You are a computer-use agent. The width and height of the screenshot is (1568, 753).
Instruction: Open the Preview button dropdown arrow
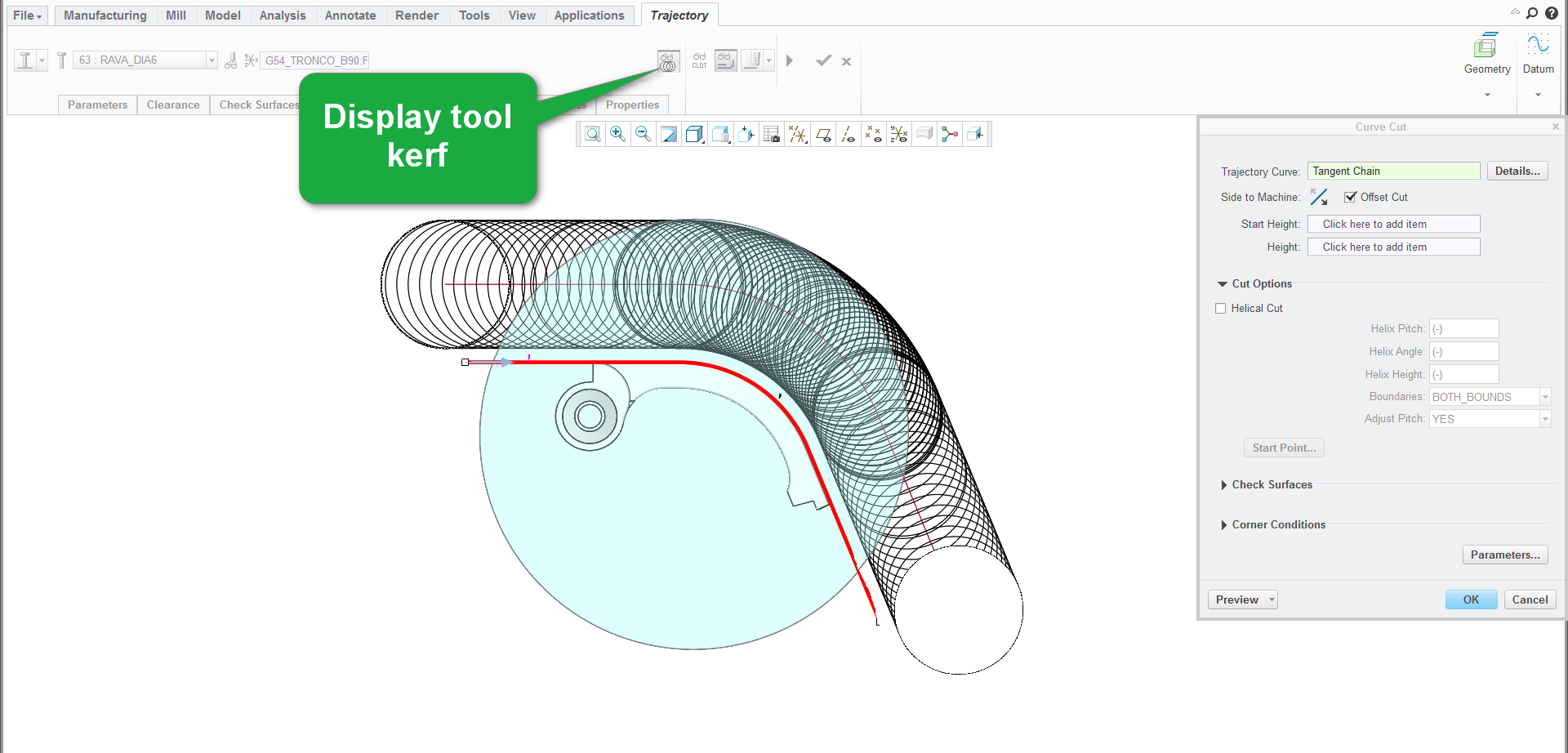pos(1272,599)
